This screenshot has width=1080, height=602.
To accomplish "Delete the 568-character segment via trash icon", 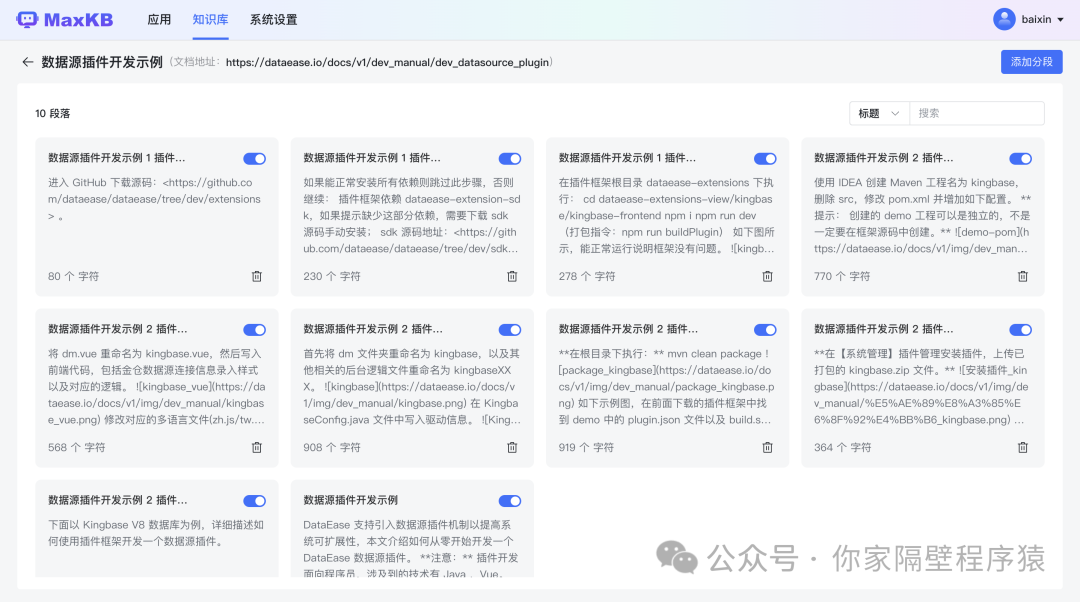I will [x=256, y=447].
